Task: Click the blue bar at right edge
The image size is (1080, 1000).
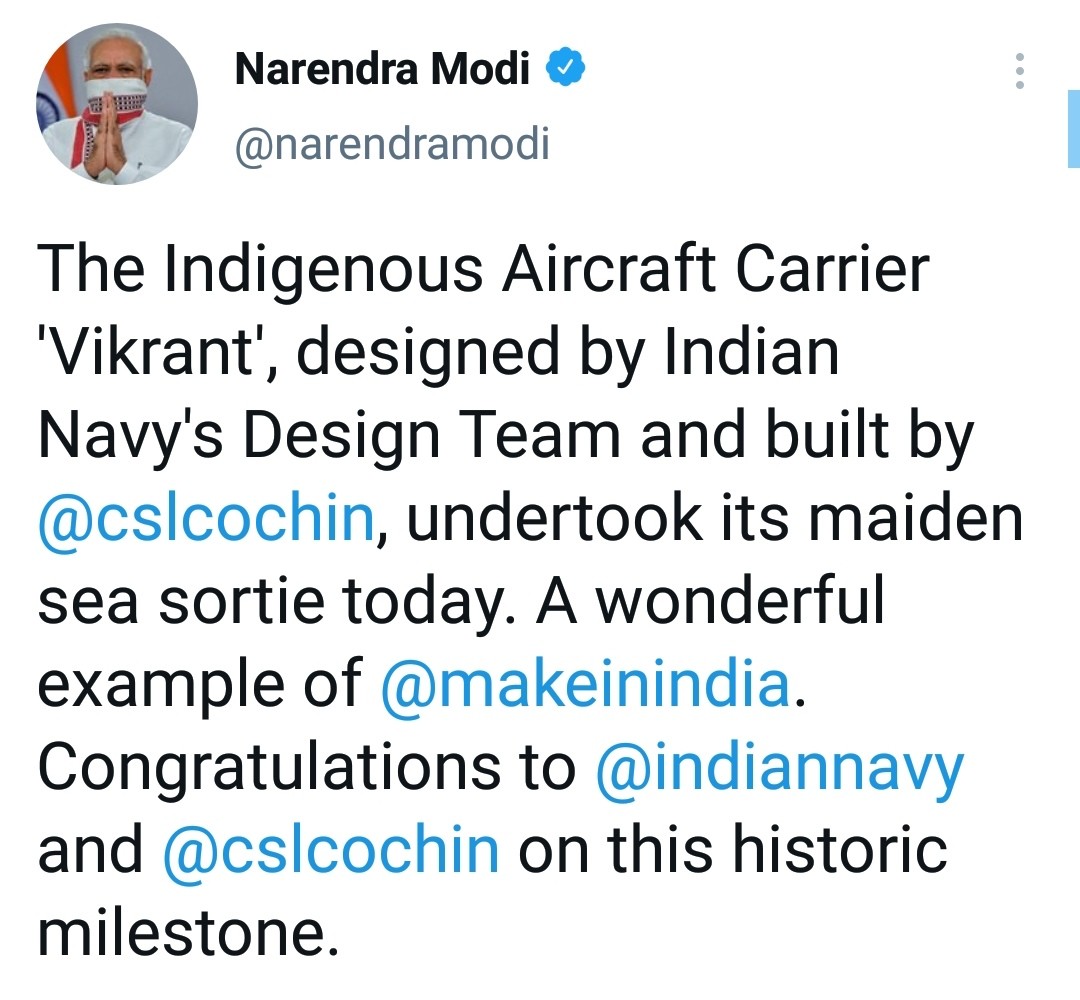Action: 1073,128
